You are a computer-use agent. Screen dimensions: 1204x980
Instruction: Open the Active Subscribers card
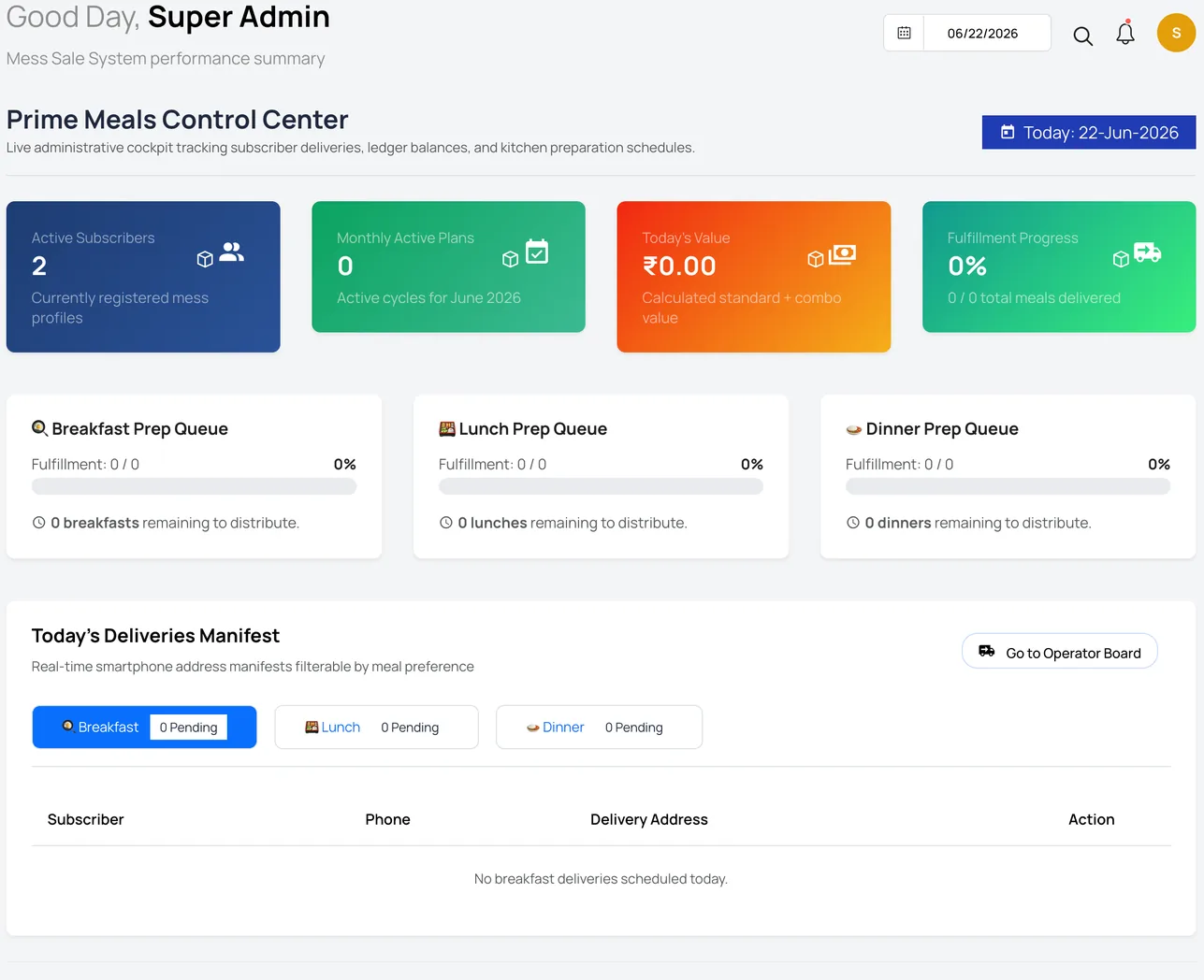pyautogui.click(x=143, y=277)
